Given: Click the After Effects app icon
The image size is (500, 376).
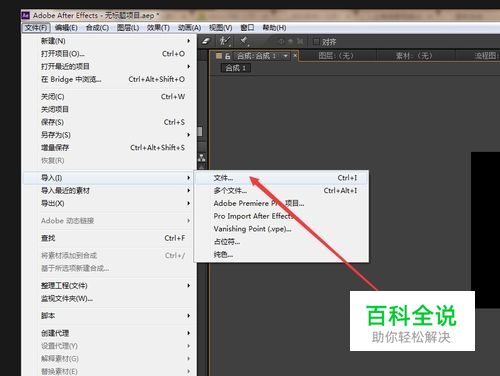Looking at the screenshot, I should 26,15.
